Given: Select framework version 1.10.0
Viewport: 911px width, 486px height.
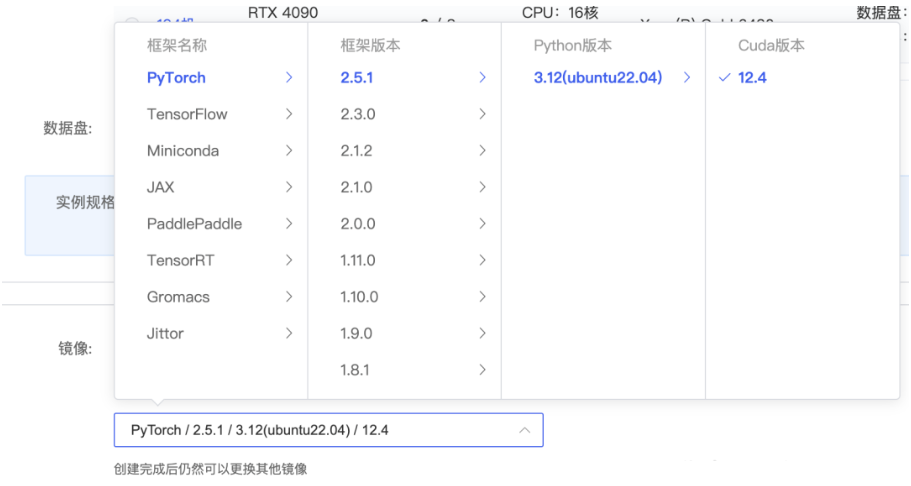Looking at the screenshot, I should click(x=359, y=297).
